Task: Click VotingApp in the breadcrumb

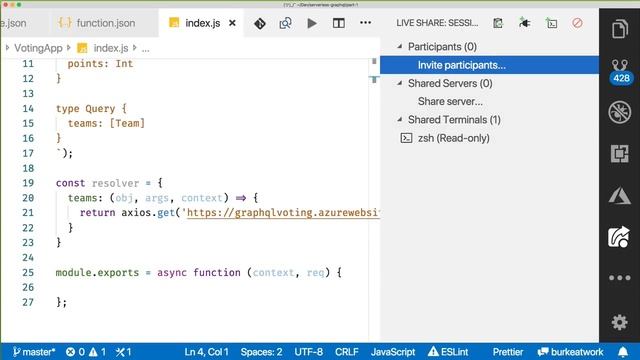Action: tap(38, 48)
